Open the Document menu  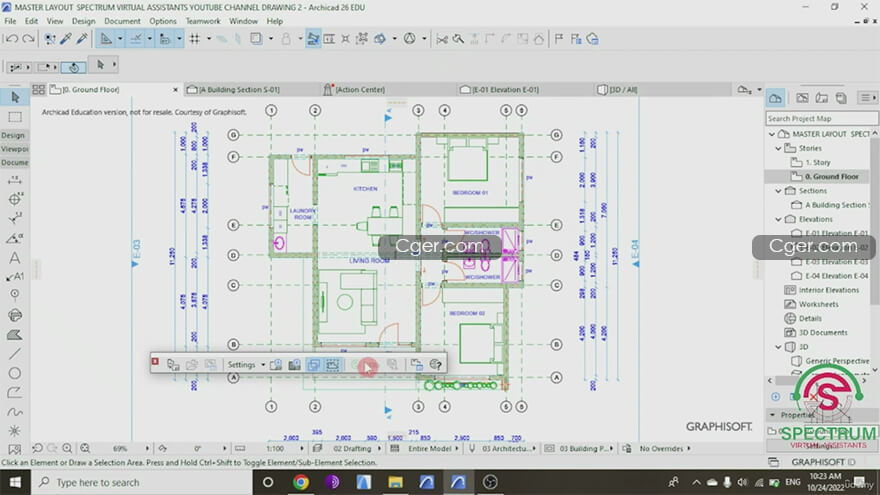click(x=122, y=21)
